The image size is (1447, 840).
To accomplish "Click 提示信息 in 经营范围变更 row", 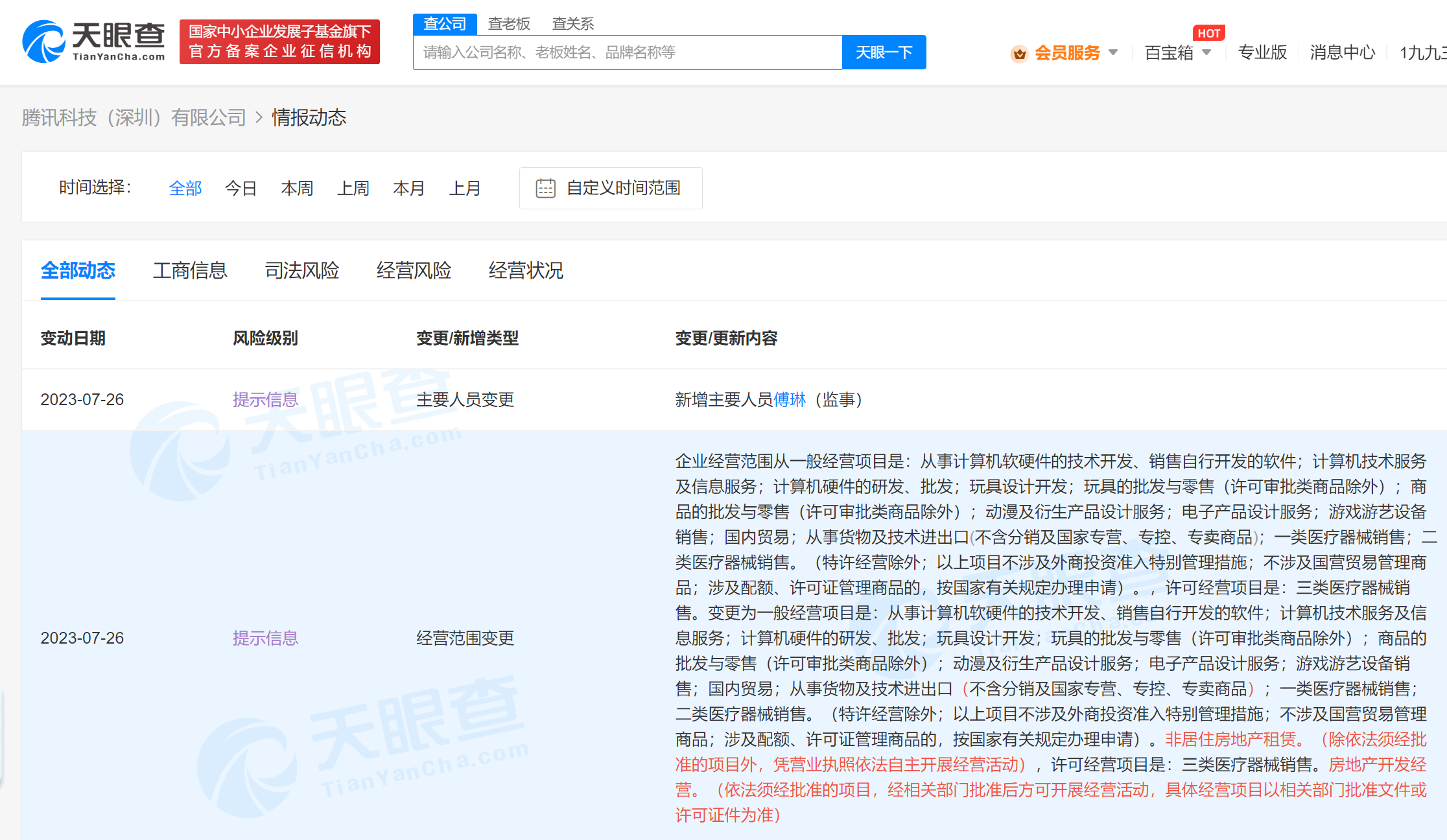I will coord(265,638).
